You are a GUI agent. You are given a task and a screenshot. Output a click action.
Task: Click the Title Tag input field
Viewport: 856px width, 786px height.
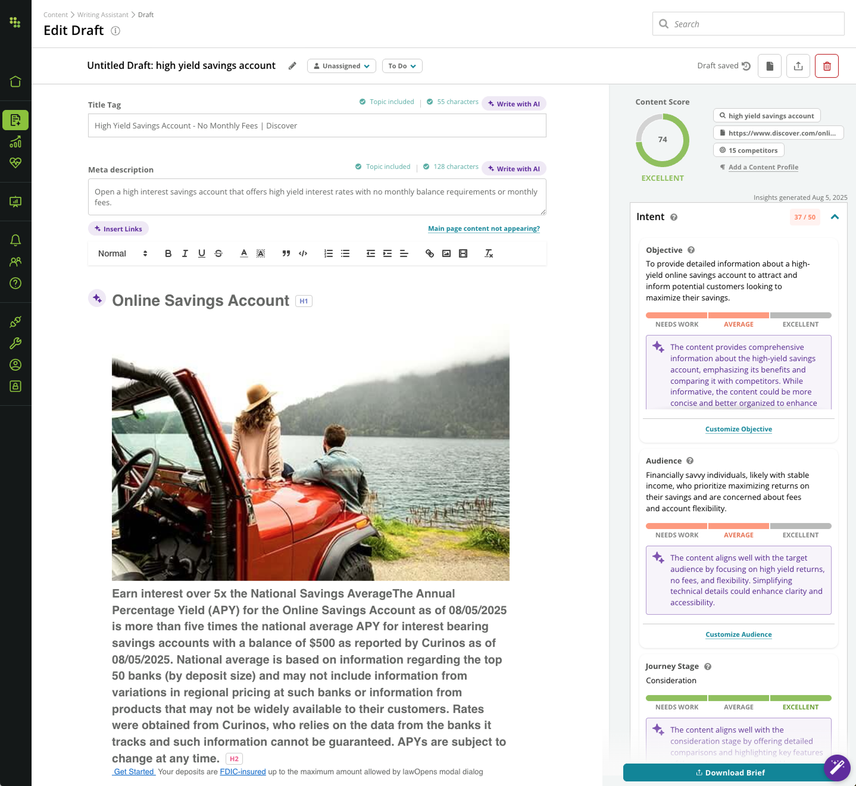click(x=317, y=126)
